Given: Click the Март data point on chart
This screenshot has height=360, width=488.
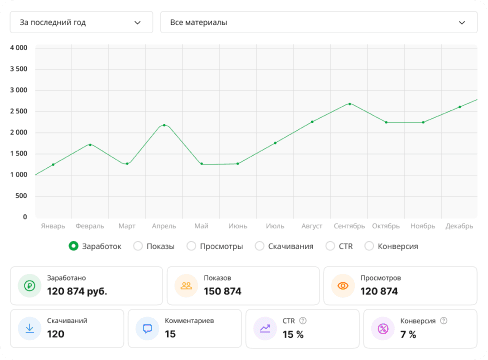Looking at the screenshot, I should click(127, 164).
